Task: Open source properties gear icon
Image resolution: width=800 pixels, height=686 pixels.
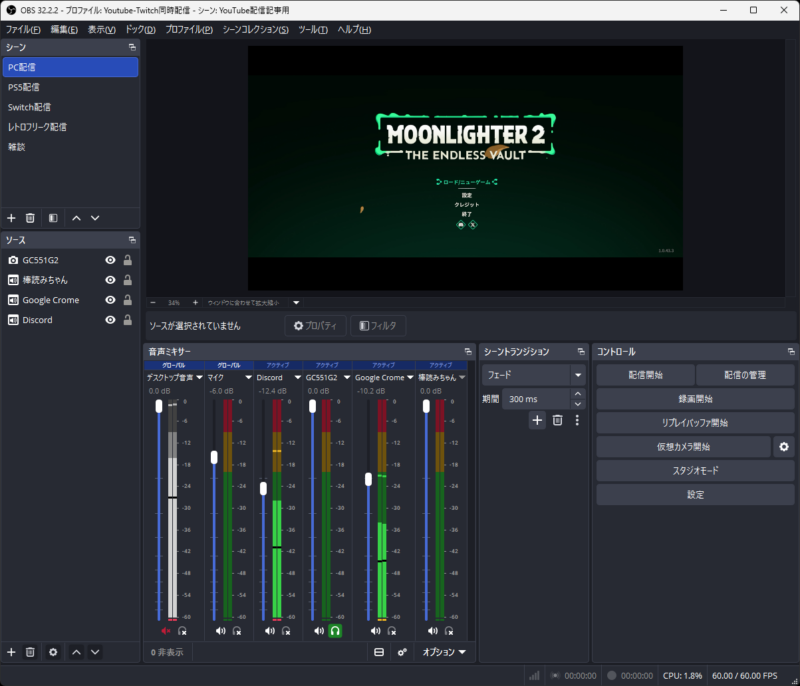Action: 53,652
